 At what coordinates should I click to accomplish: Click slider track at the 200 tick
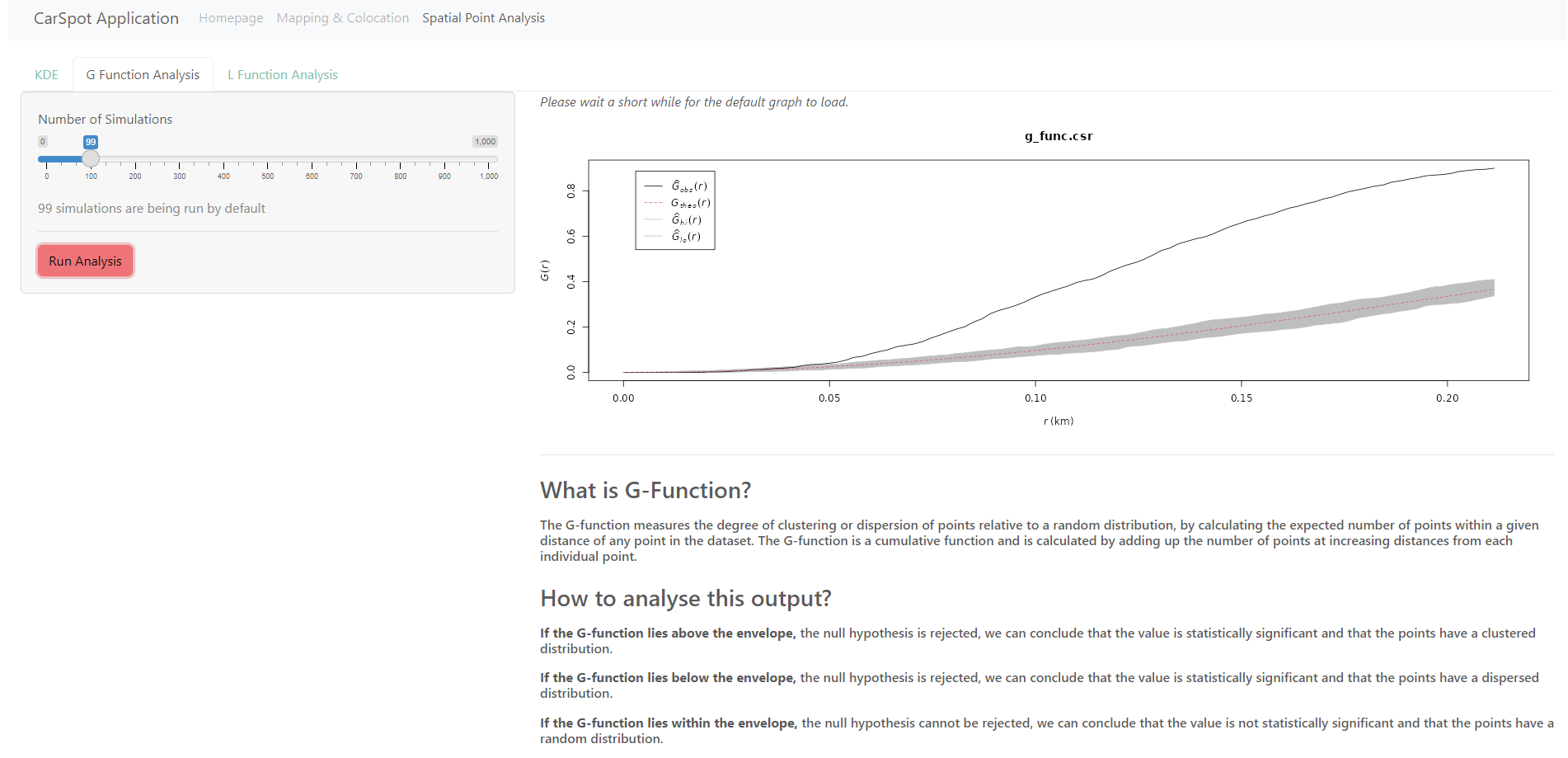[x=135, y=158]
